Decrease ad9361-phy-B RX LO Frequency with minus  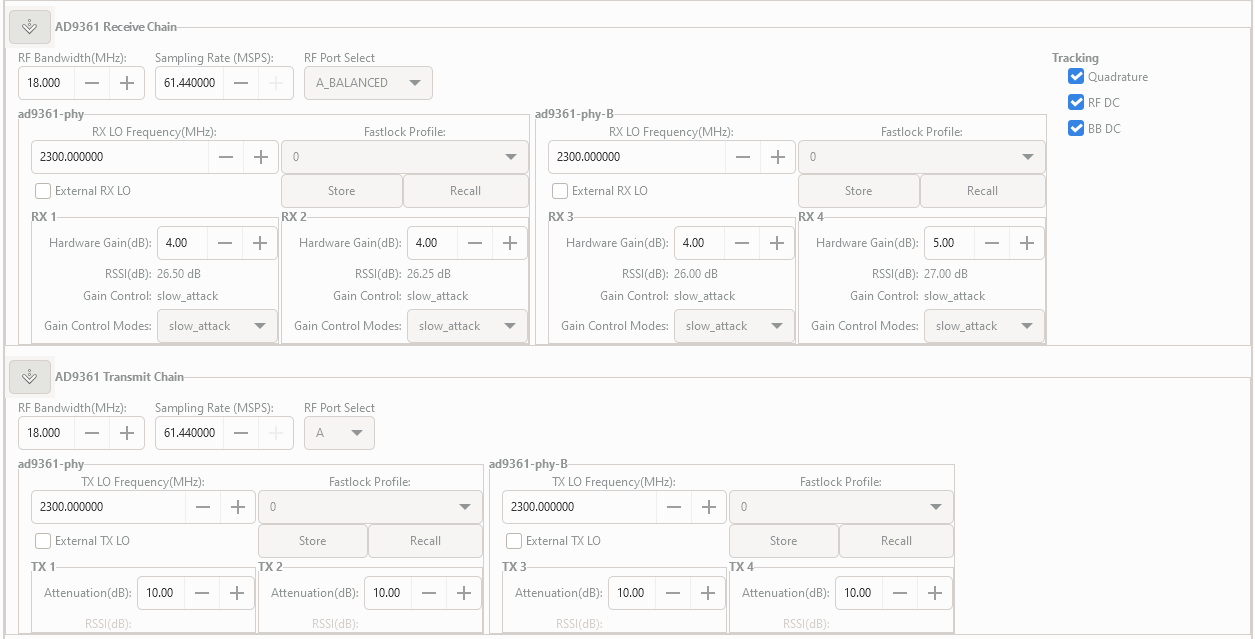click(743, 157)
